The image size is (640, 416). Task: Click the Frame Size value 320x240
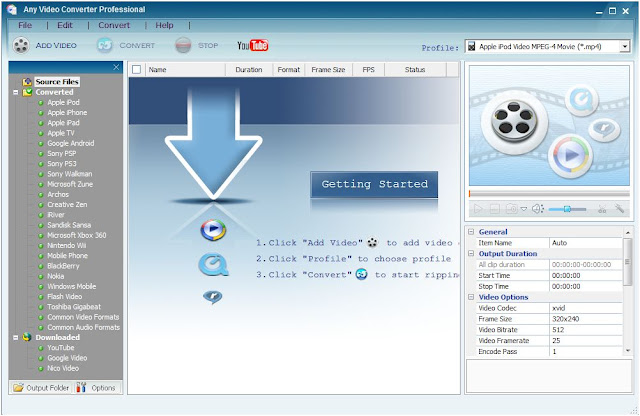click(586, 319)
